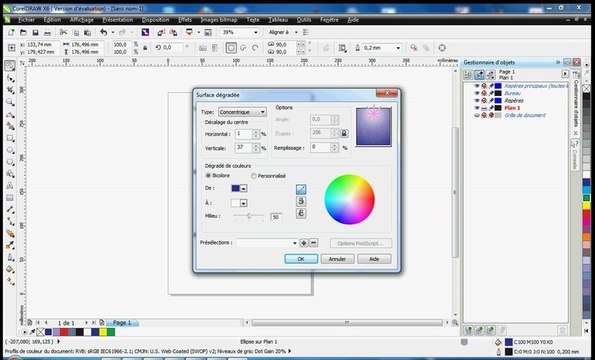Click the Aide button in dialog
The width and height of the screenshot is (595, 360).
pyautogui.click(x=374, y=259)
